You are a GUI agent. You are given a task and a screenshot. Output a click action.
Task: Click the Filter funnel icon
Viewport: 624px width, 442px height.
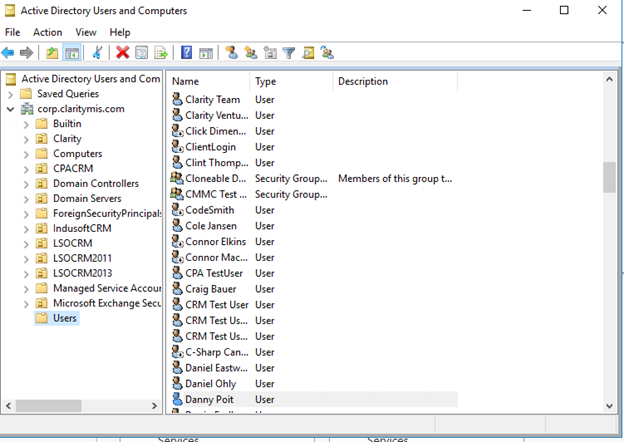289,53
